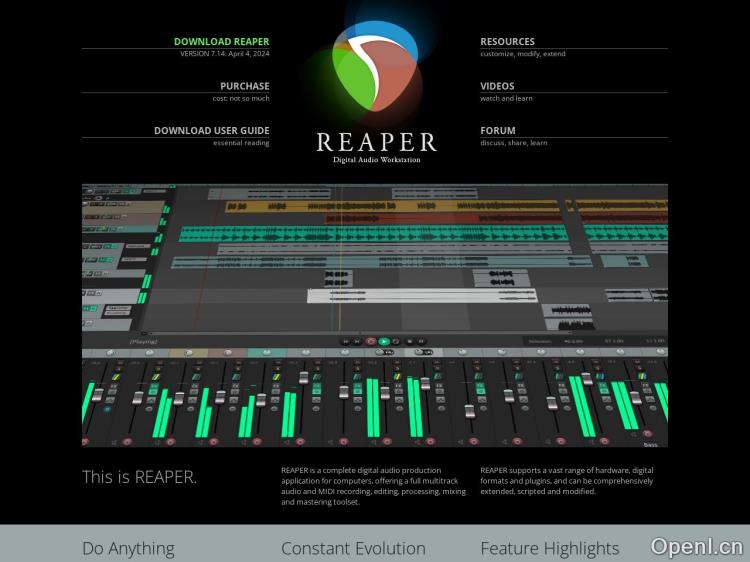Open the Forum link
Screen dimensions: 750x562
pyautogui.click(x=498, y=130)
